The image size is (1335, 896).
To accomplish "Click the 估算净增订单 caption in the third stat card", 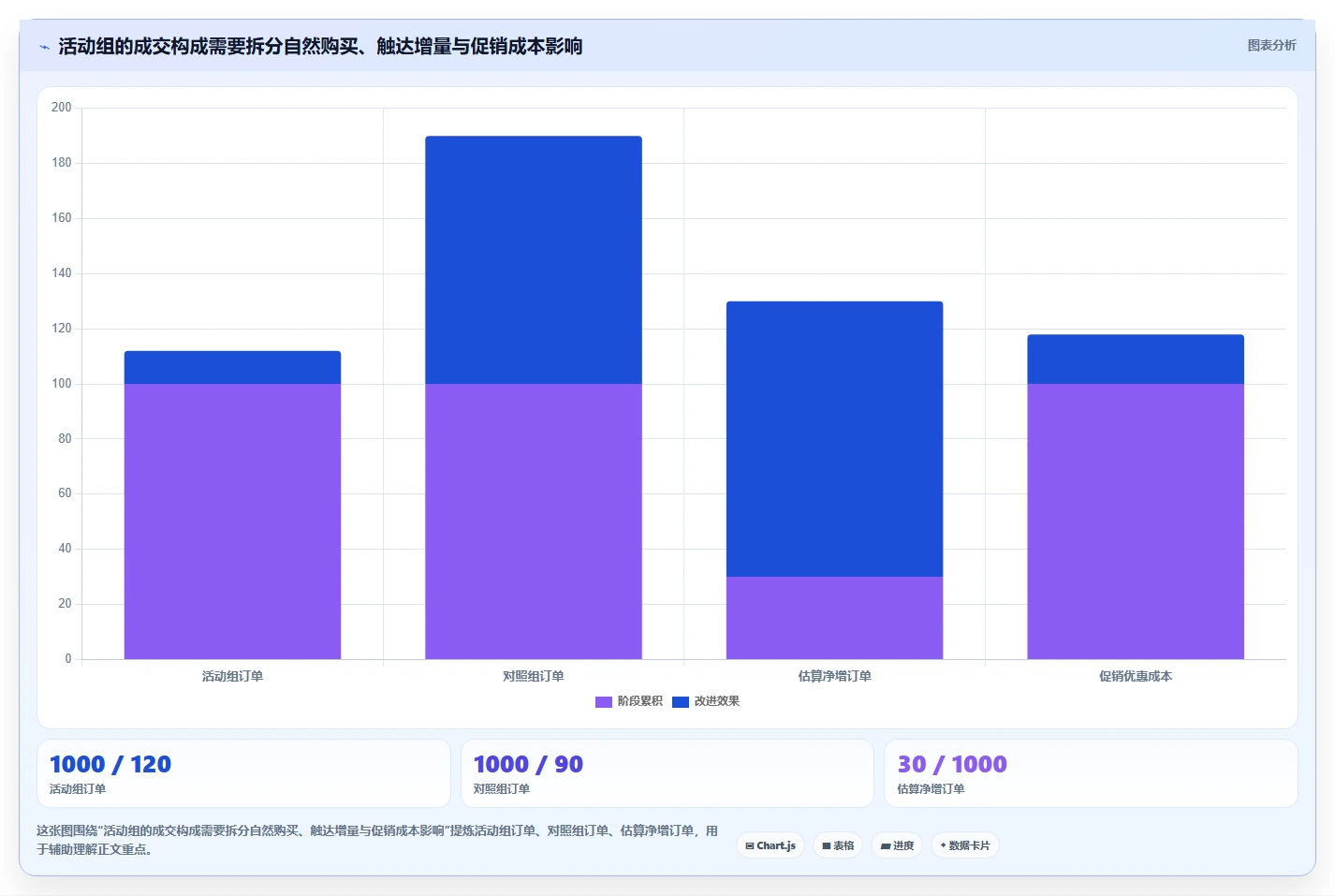I will [931, 789].
